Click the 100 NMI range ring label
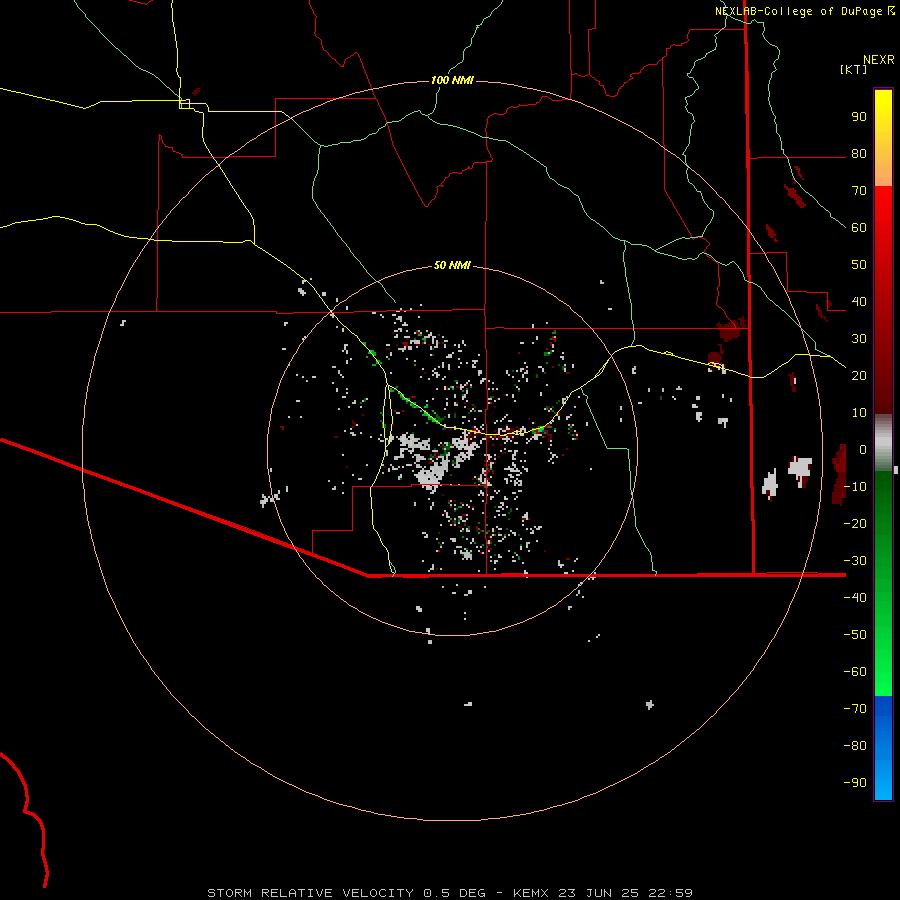The height and width of the screenshot is (900, 900). click(x=452, y=80)
